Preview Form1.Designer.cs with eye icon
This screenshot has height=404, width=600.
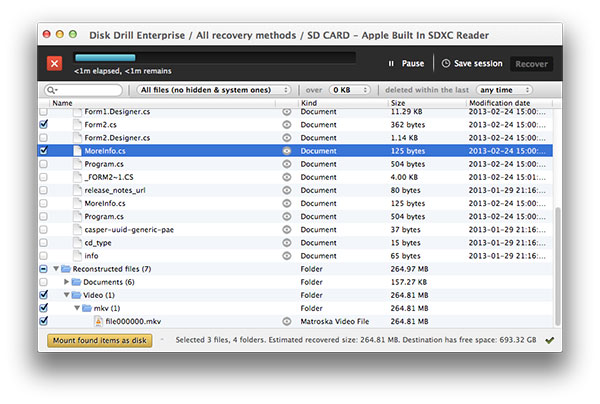coord(287,112)
